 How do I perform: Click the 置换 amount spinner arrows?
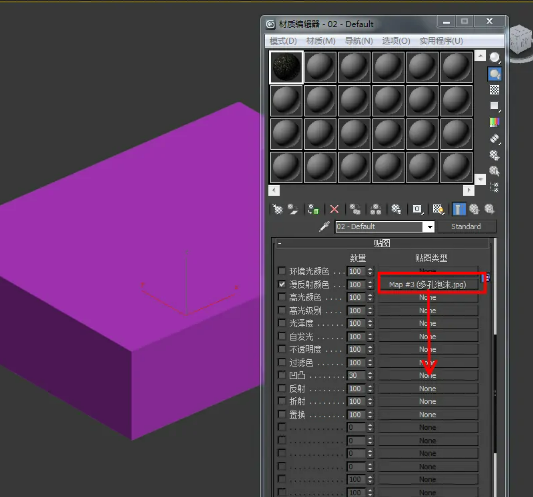coord(370,414)
